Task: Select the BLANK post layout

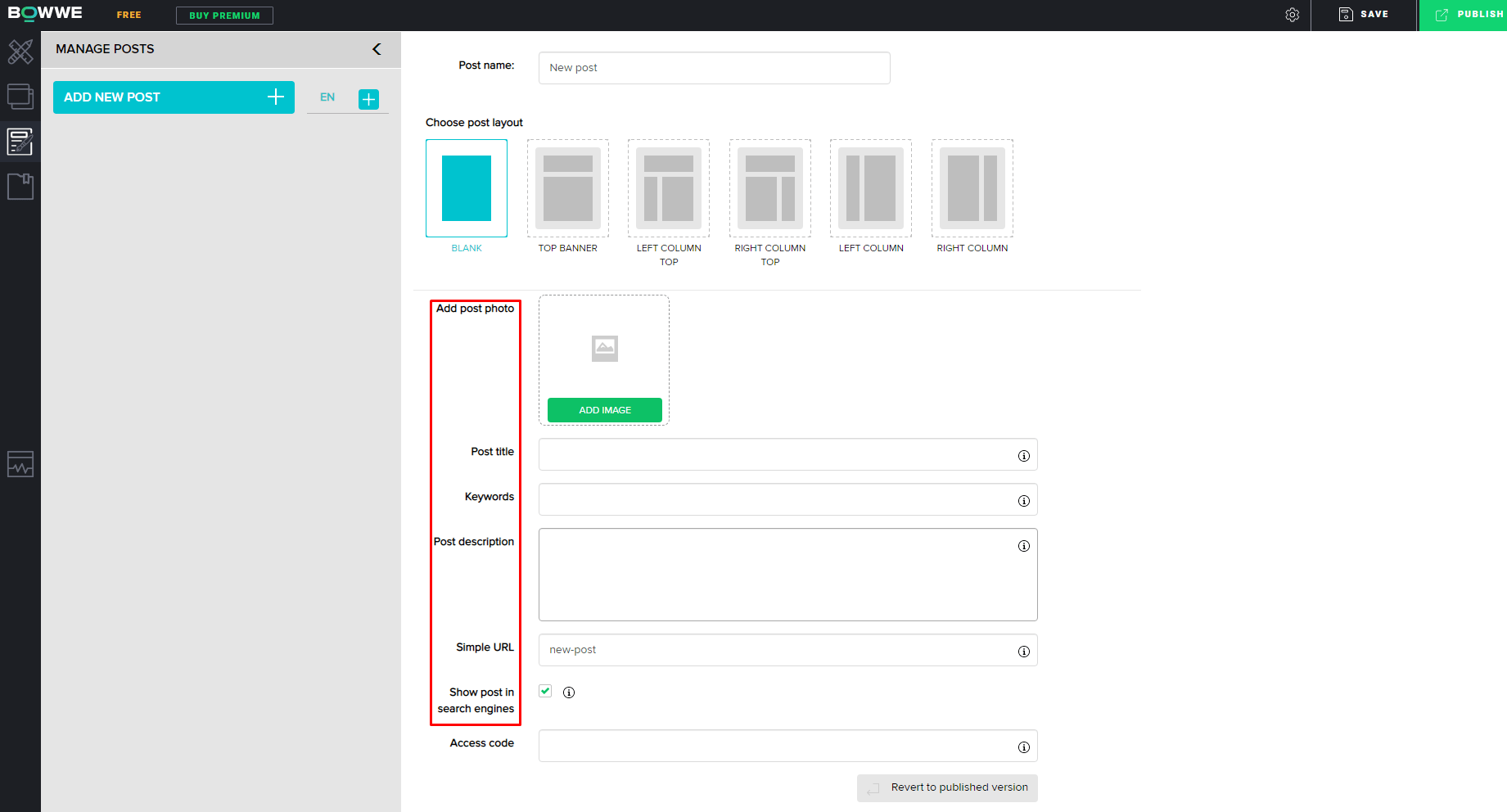Action: pos(467,188)
